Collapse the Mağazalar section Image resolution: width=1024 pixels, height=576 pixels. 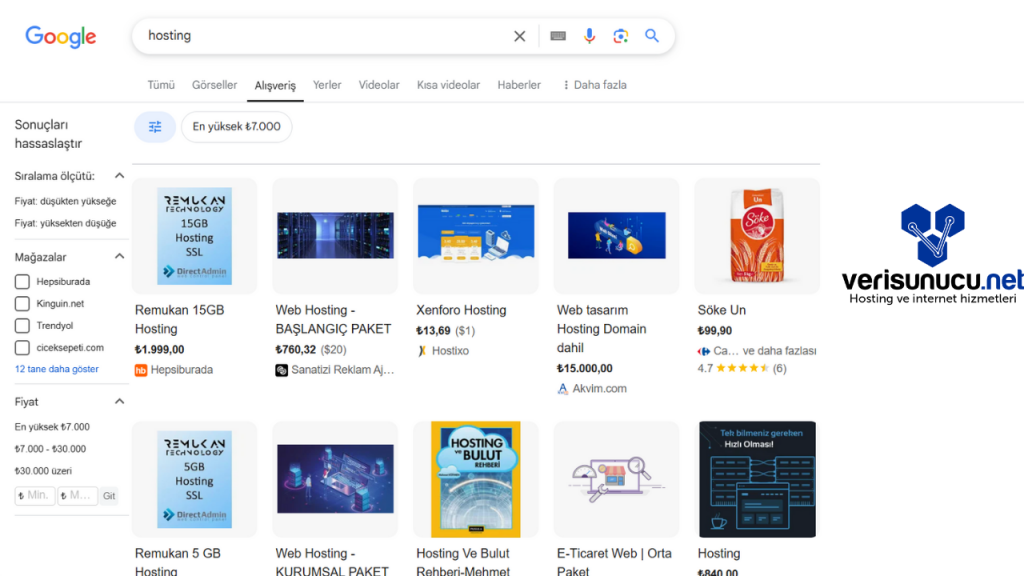click(x=120, y=257)
